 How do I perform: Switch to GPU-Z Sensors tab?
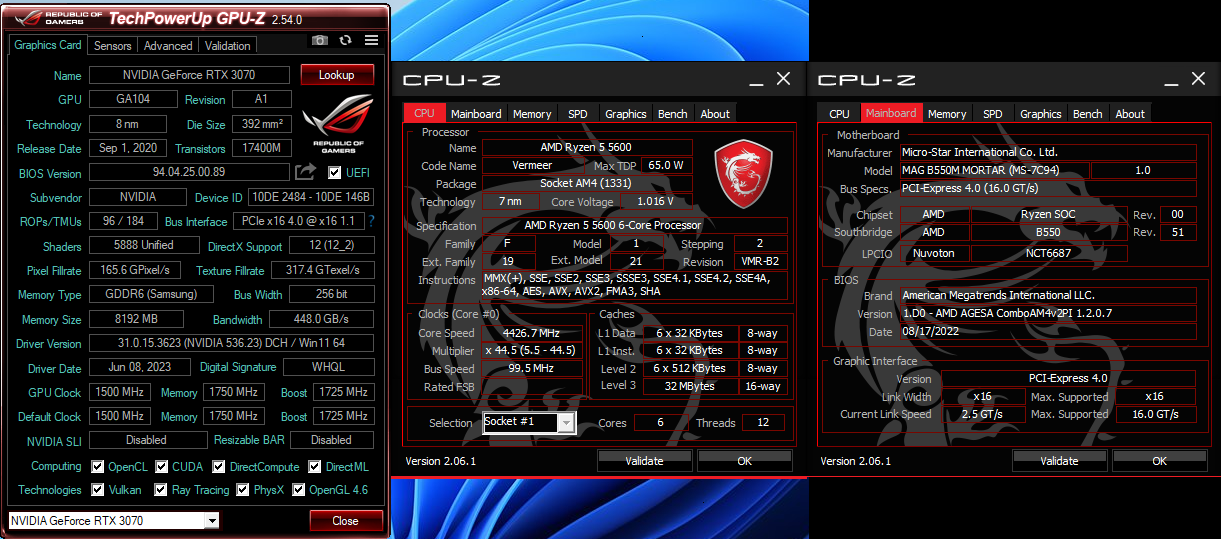[112, 46]
